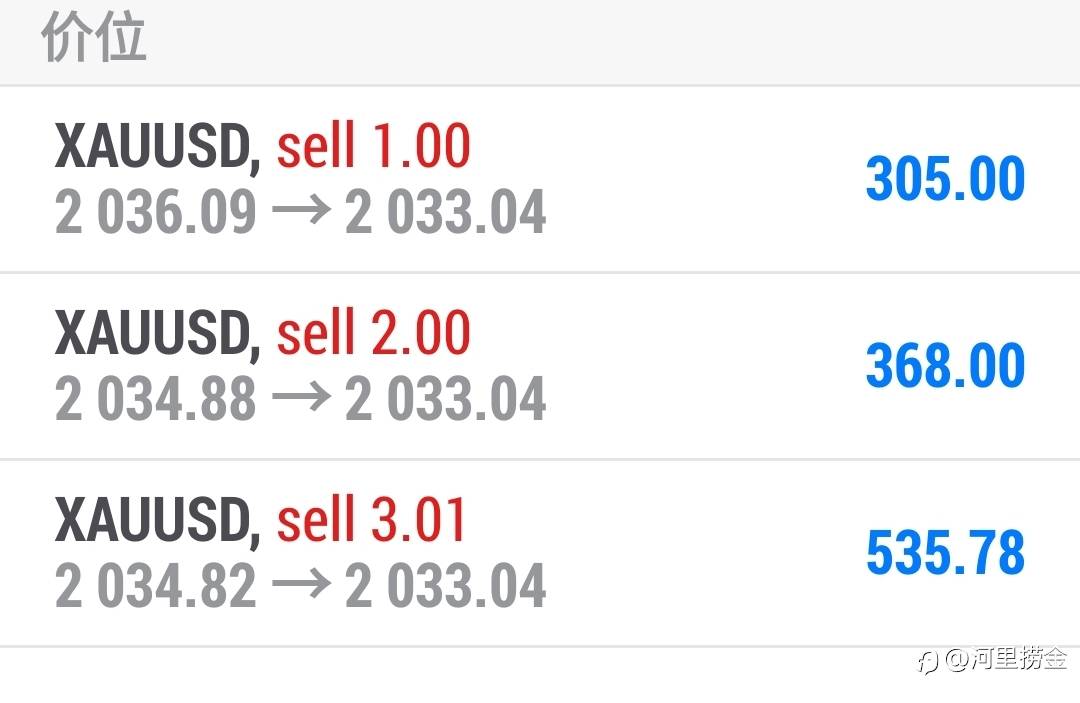Click arrow icon in second trade row
Viewport: 1080px width, 703px height.
click(x=302, y=397)
